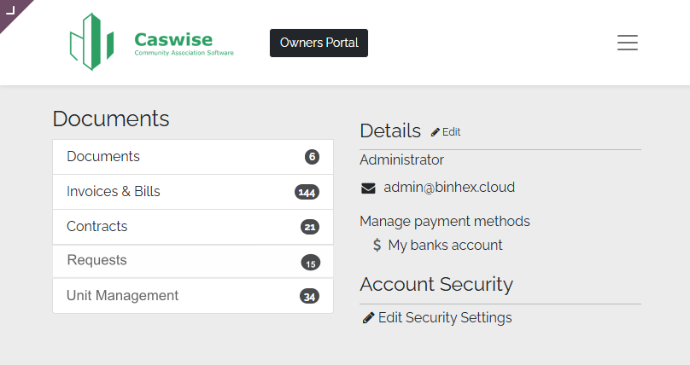Click the admin@binhex.cloud email text
This screenshot has width=690, height=365.
pos(449,187)
